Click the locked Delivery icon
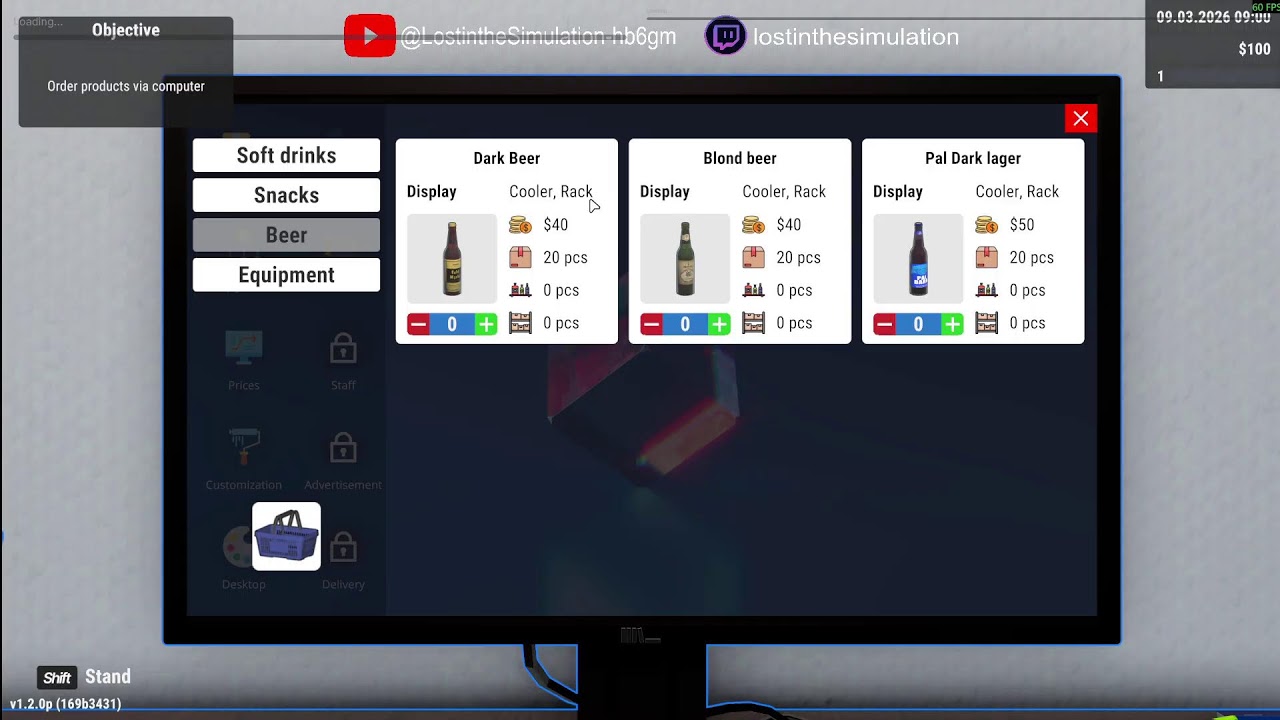The width and height of the screenshot is (1280, 720). (343, 547)
